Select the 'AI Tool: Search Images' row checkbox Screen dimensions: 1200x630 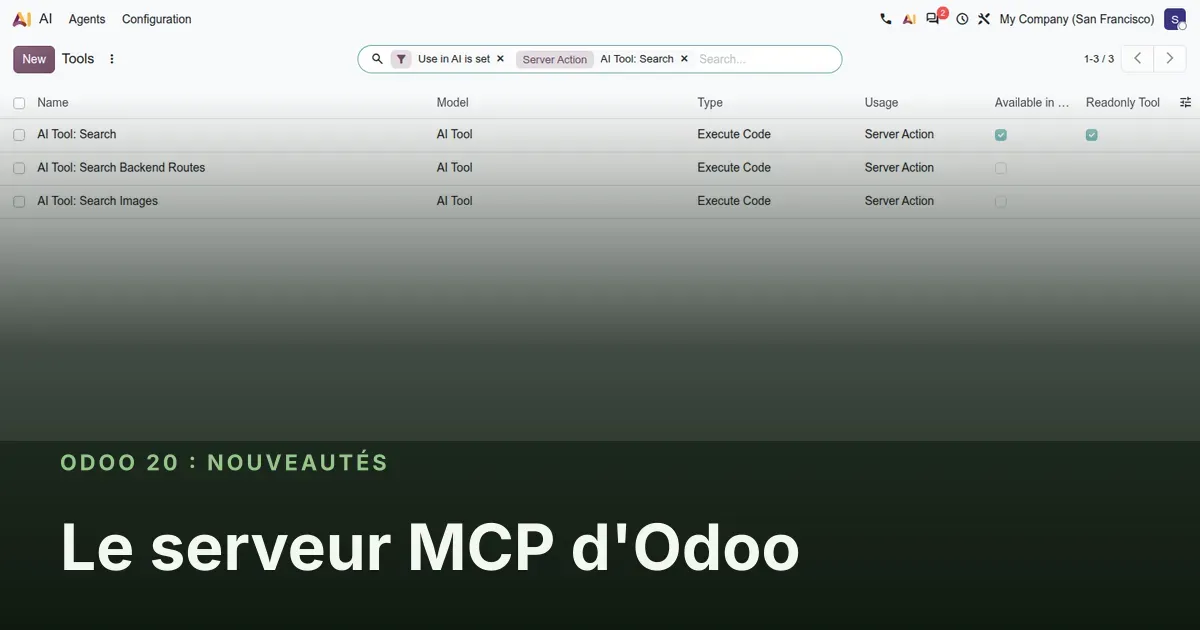point(19,202)
